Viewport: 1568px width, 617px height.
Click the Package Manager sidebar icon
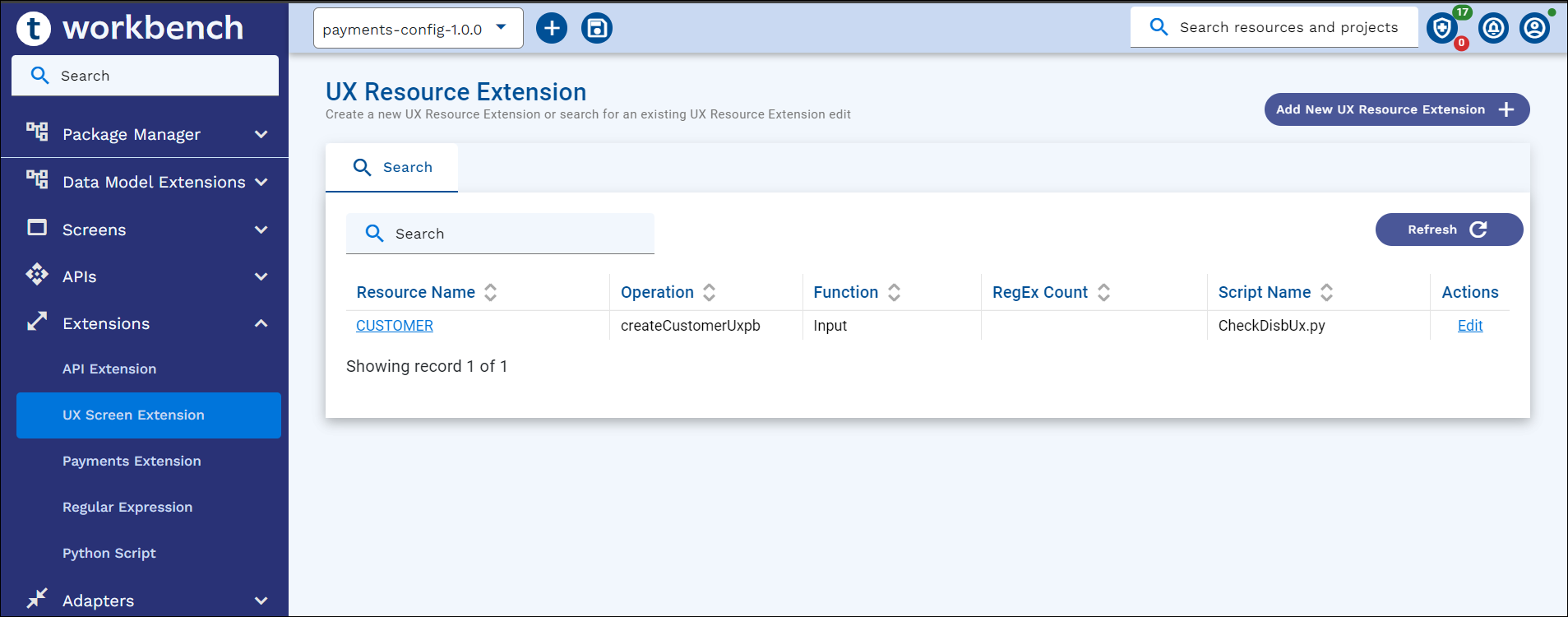pos(37,132)
